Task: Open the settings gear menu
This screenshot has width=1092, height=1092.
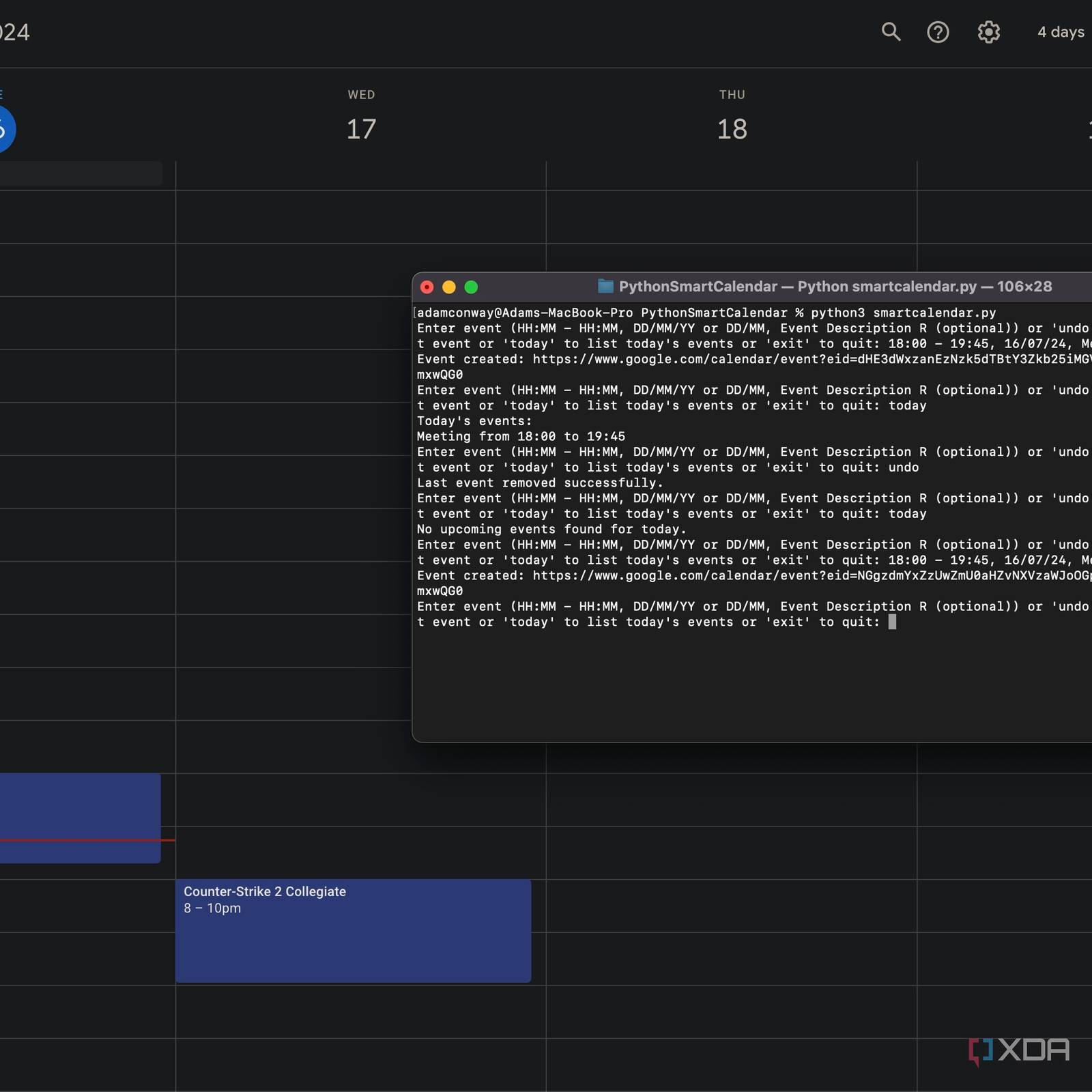Action: coord(988,32)
